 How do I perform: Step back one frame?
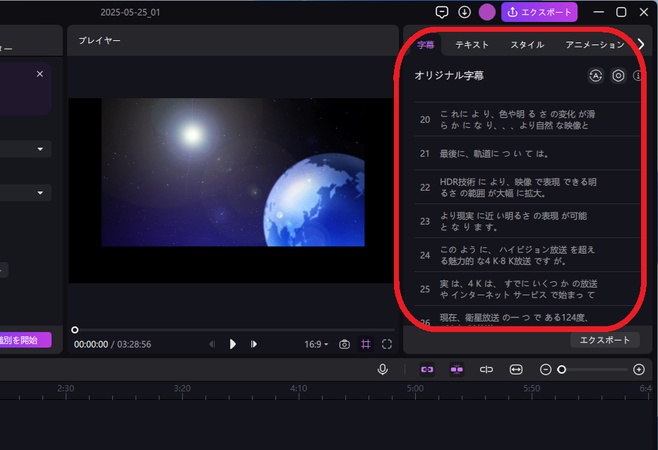[x=212, y=344]
